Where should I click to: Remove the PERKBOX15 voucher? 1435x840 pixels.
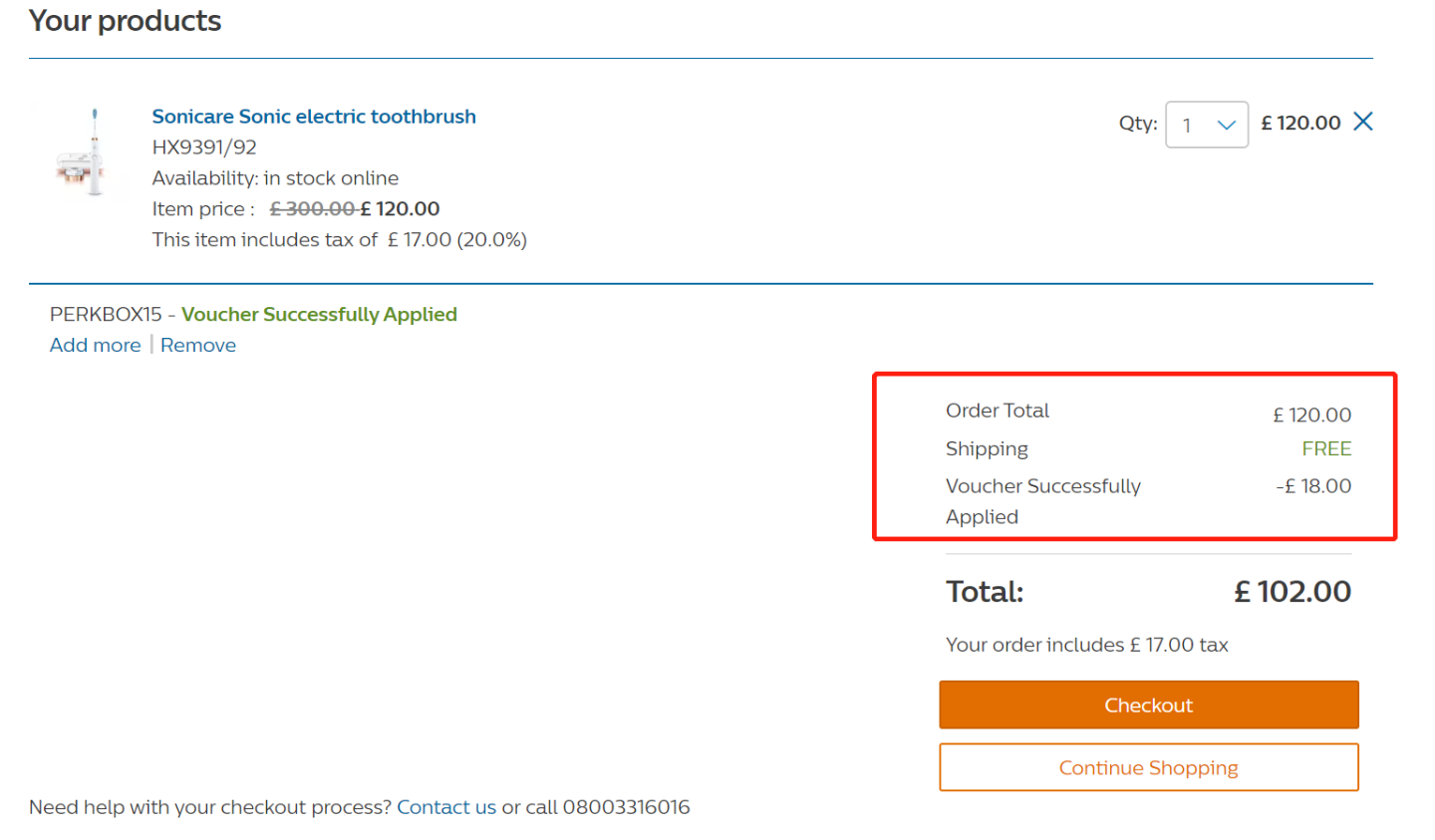[x=198, y=345]
